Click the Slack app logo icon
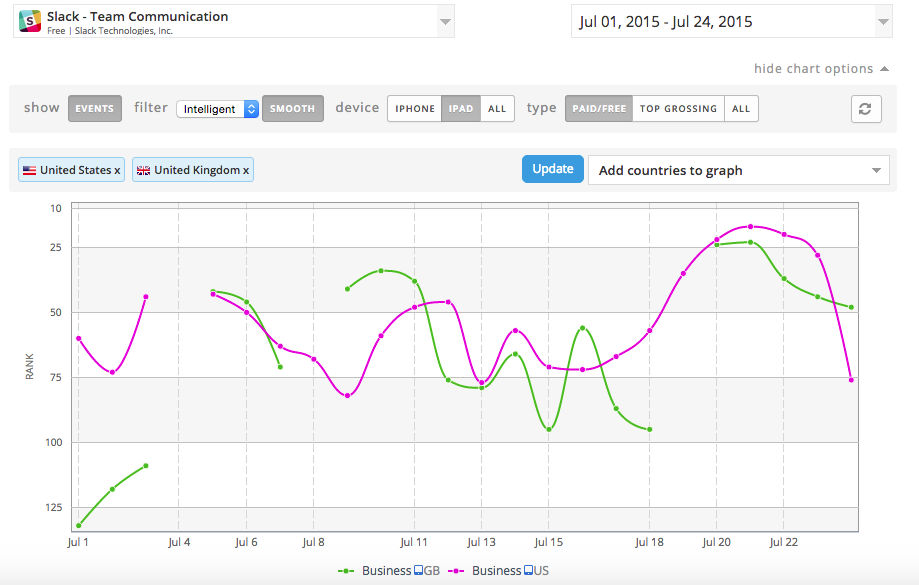The width and height of the screenshot is (919, 585). [x=30, y=21]
